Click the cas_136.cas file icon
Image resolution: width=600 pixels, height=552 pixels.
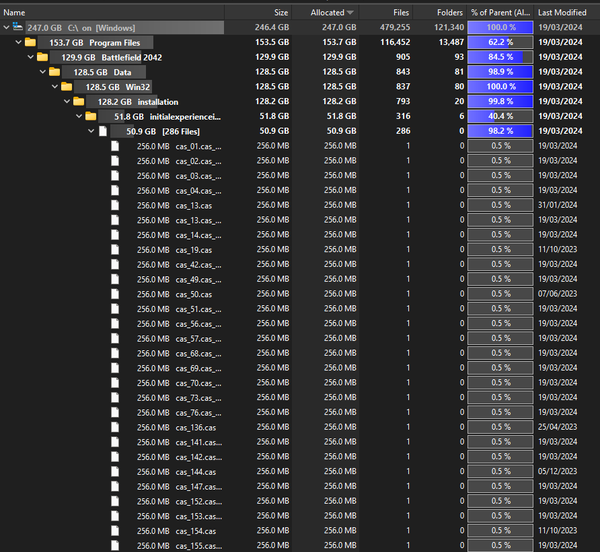pyautogui.click(x=115, y=427)
